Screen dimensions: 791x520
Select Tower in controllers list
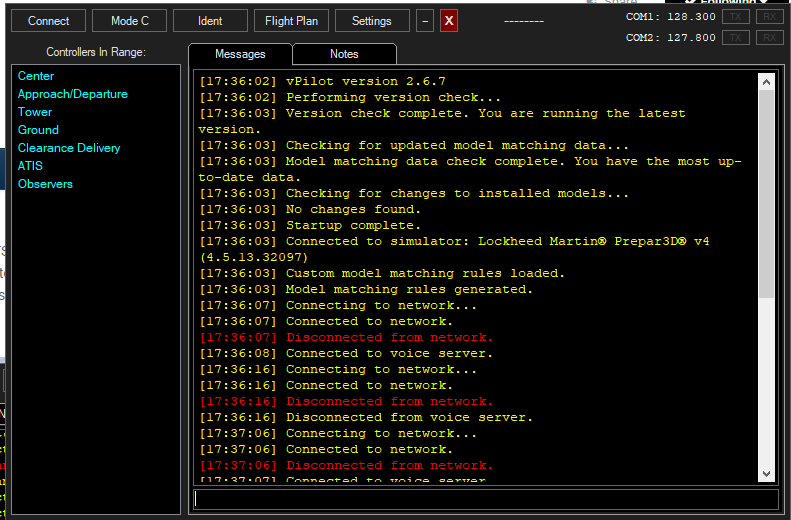coord(35,112)
